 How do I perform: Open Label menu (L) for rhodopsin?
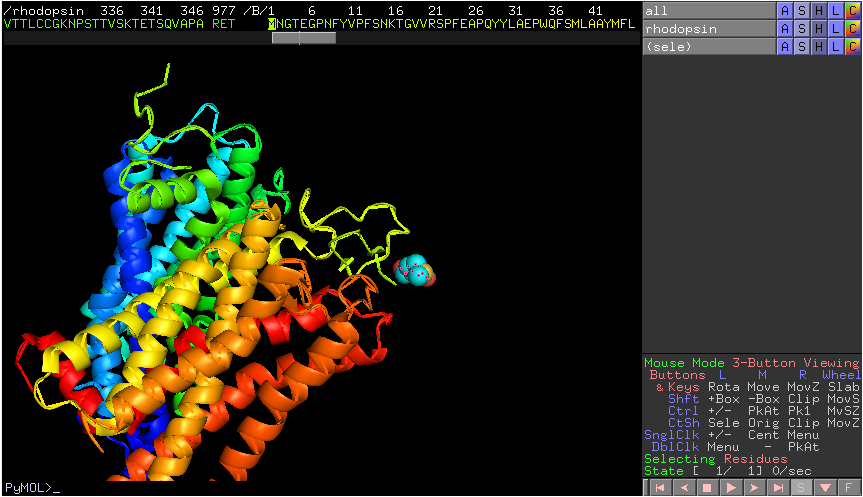click(835, 29)
